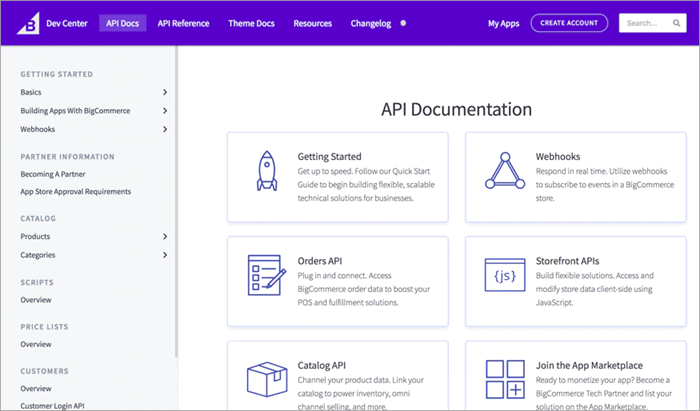Click the App Marketplace grid icon
The width and height of the screenshot is (700, 411).
click(x=505, y=379)
